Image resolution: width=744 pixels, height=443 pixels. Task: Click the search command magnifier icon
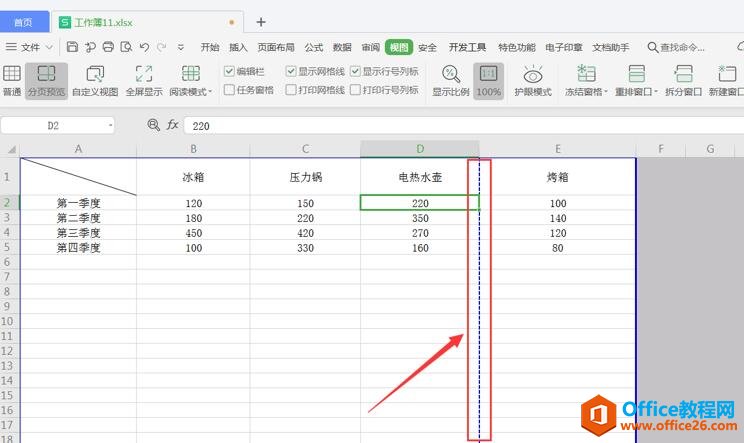coord(653,47)
